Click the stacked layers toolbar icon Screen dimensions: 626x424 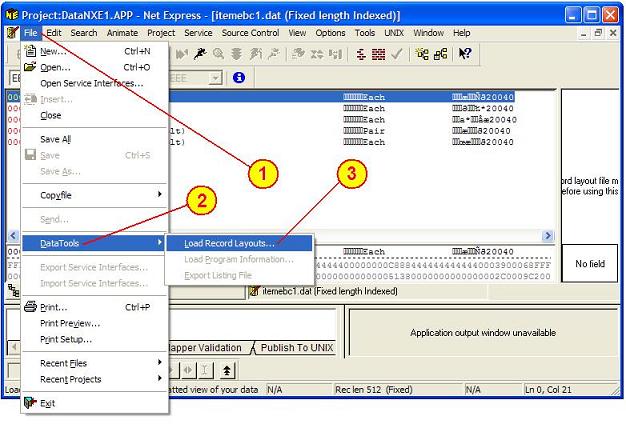(x=236, y=53)
